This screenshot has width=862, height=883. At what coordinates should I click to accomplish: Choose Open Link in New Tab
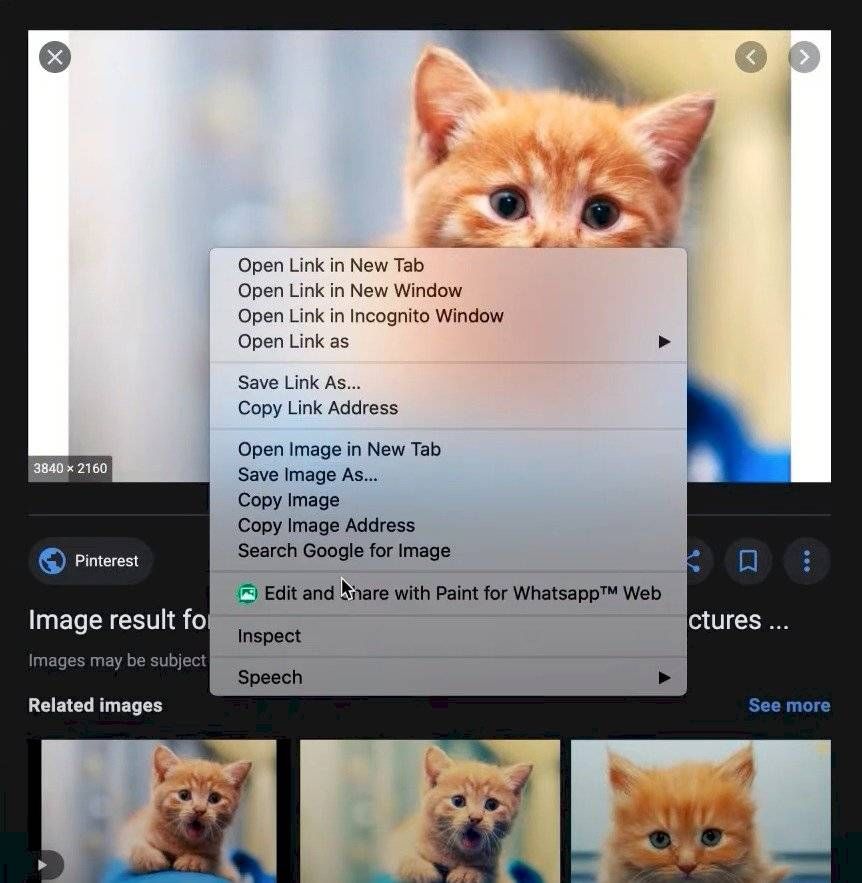(x=330, y=266)
